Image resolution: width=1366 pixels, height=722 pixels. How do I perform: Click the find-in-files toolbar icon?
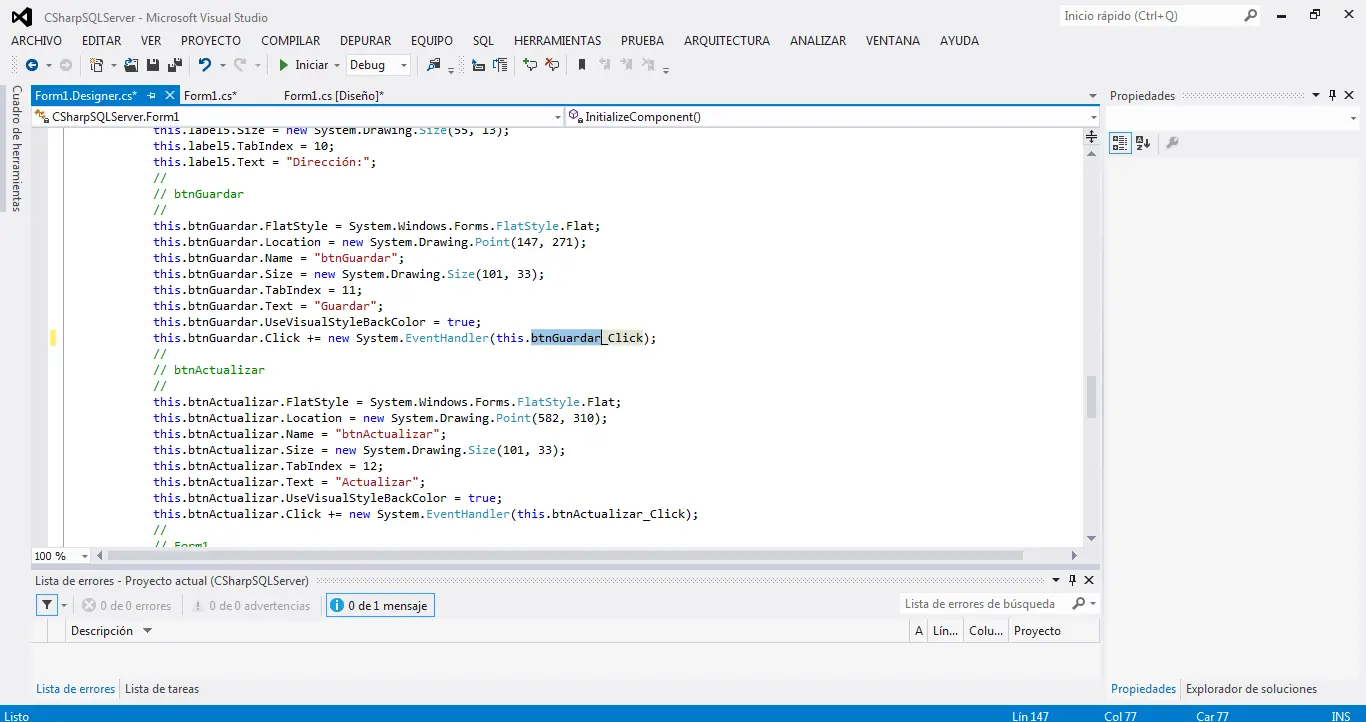click(433, 65)
